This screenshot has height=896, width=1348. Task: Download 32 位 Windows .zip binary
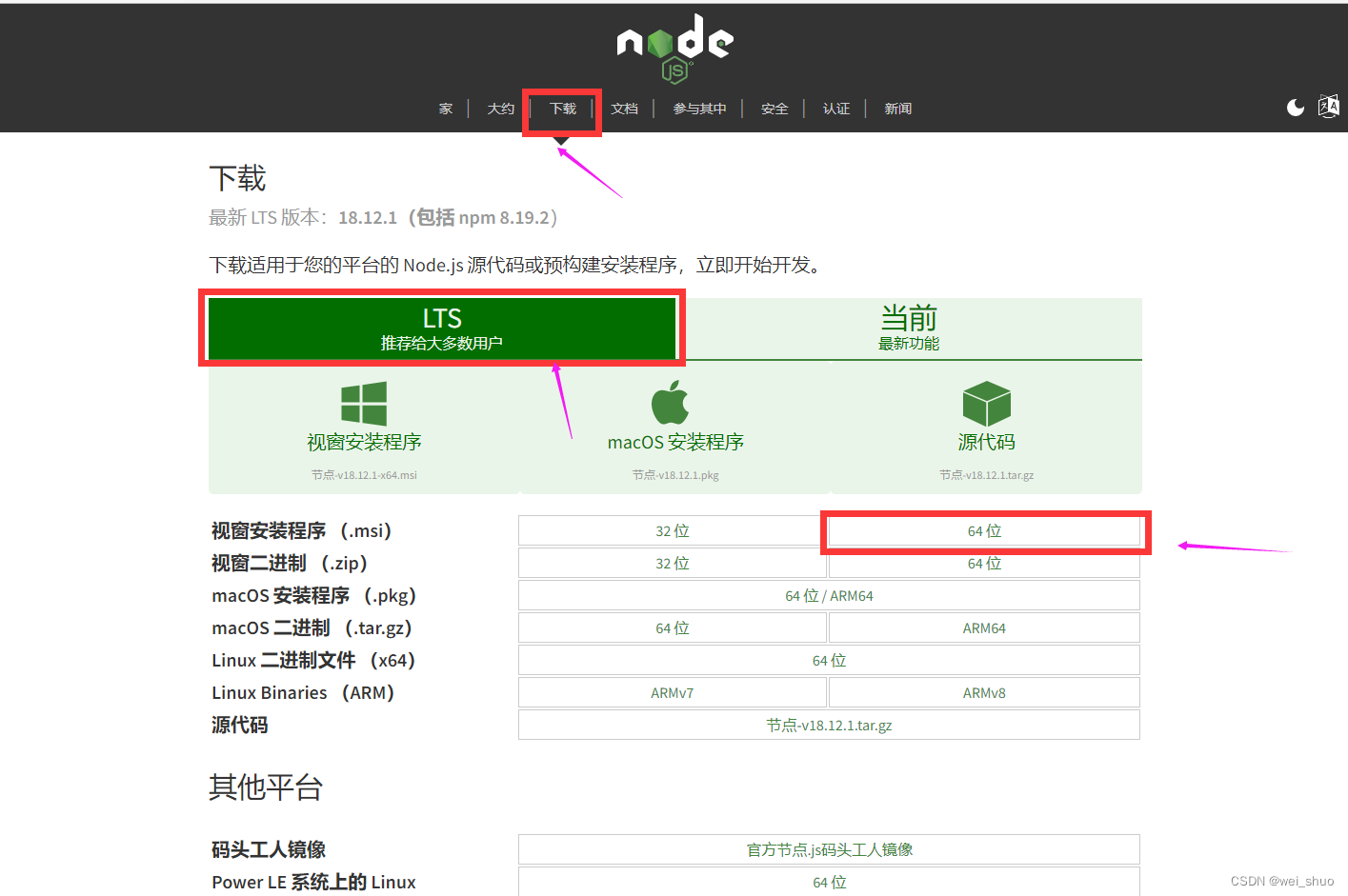[x=673, y=564]
